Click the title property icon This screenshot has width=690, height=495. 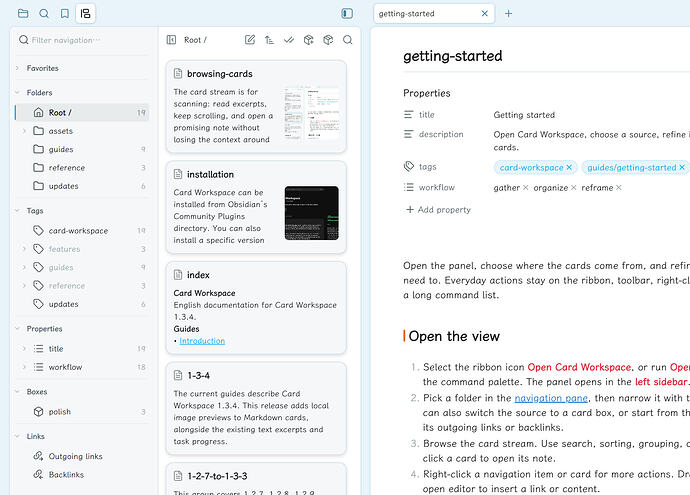click(x=408, y=115)
